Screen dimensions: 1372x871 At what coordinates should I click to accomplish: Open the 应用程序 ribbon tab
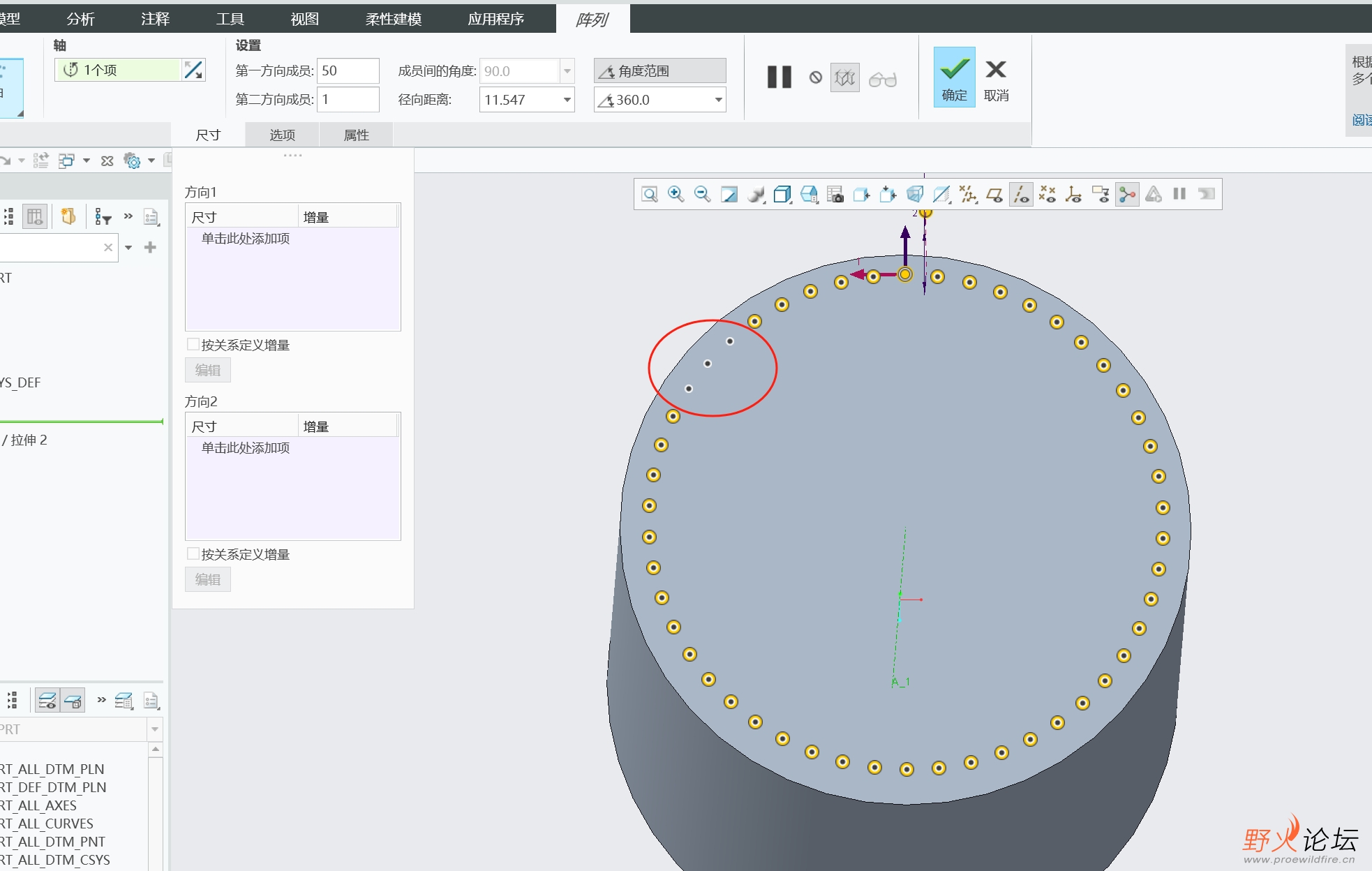pos(495,19)
